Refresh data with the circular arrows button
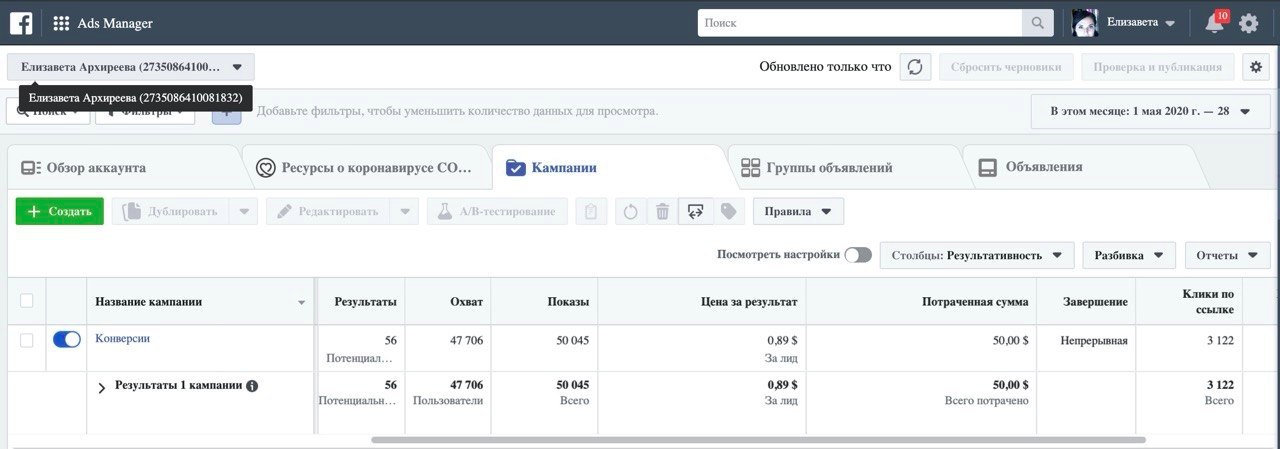 pos(915,67)
